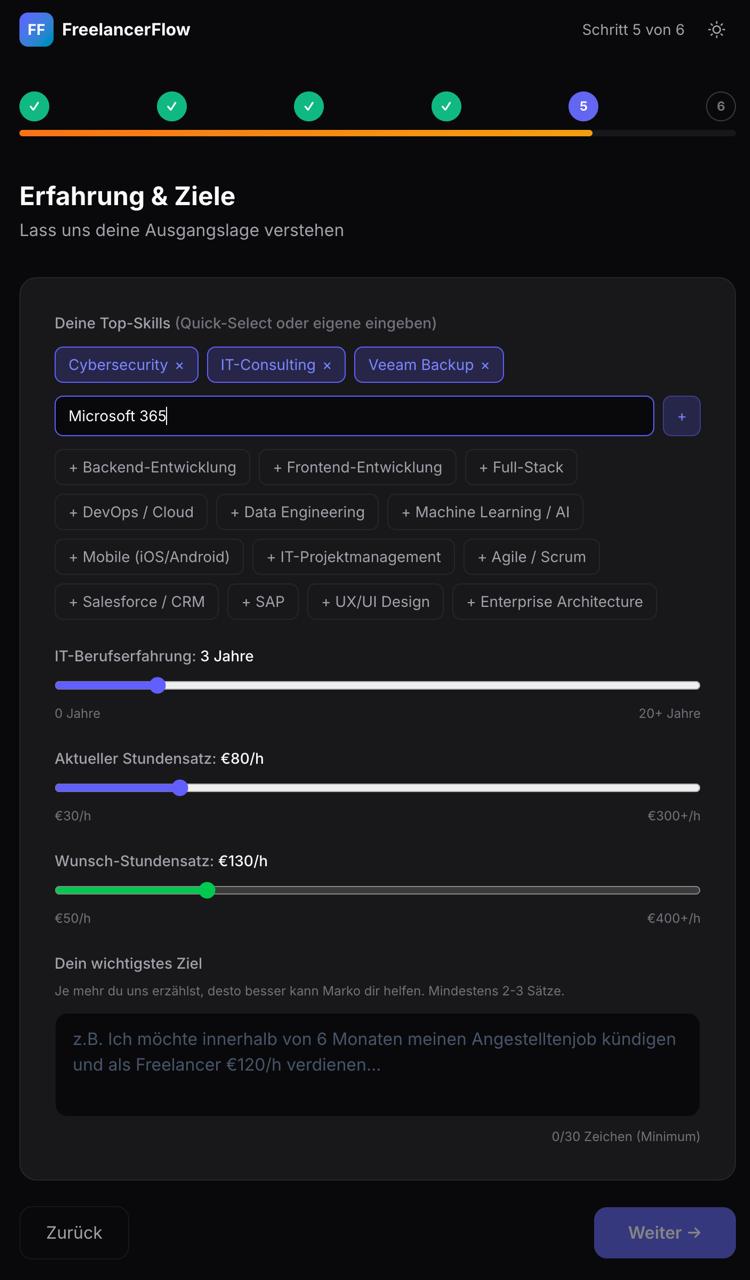Add the DevOps / Cloud skill chip

(131, 512)
